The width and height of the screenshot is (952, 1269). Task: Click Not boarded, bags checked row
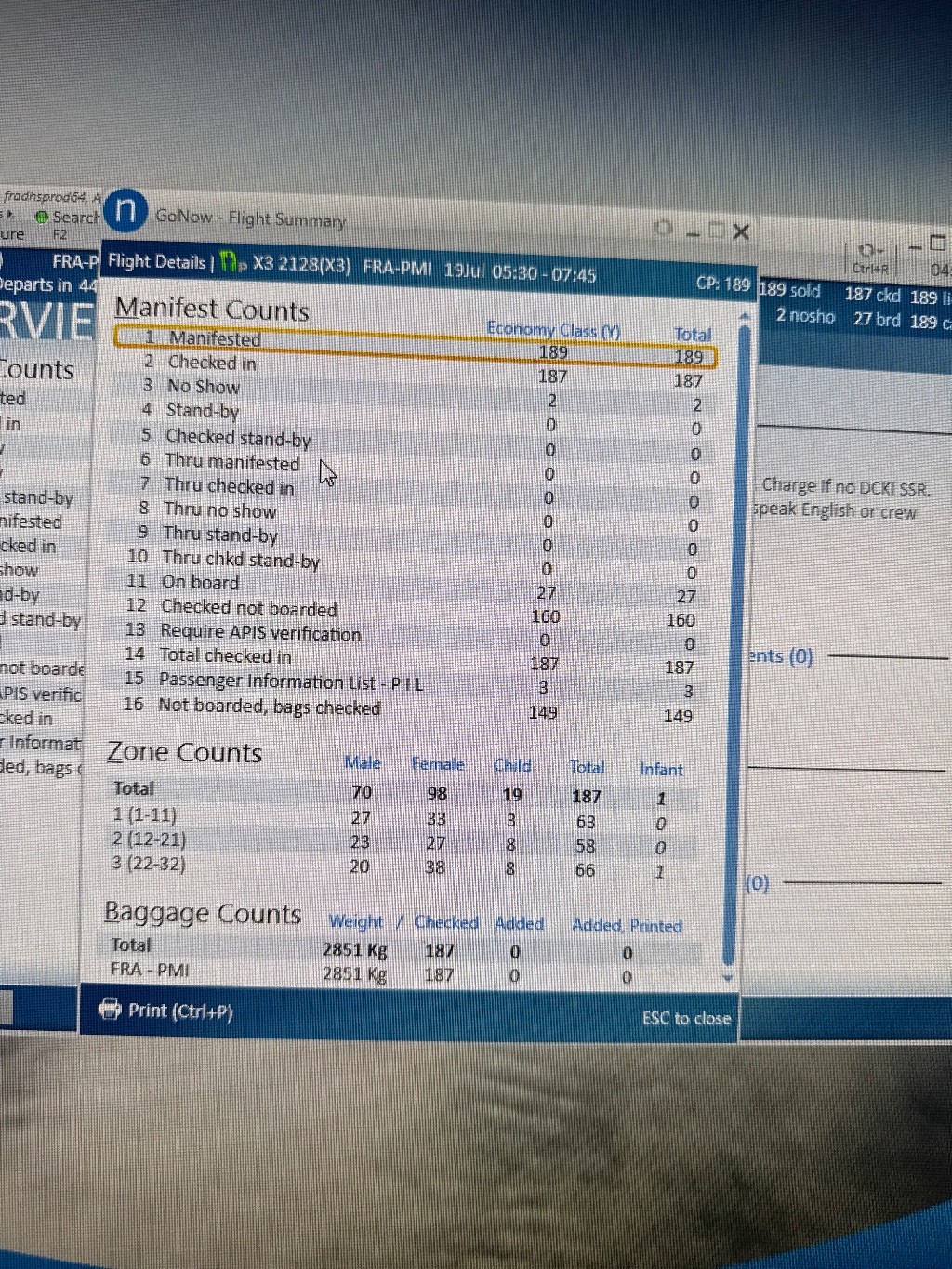pos(269,707)
